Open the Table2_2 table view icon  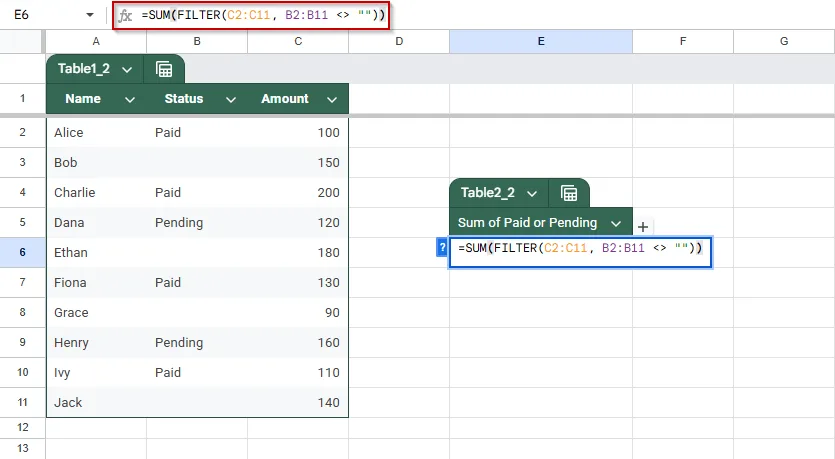pos(569,193)
